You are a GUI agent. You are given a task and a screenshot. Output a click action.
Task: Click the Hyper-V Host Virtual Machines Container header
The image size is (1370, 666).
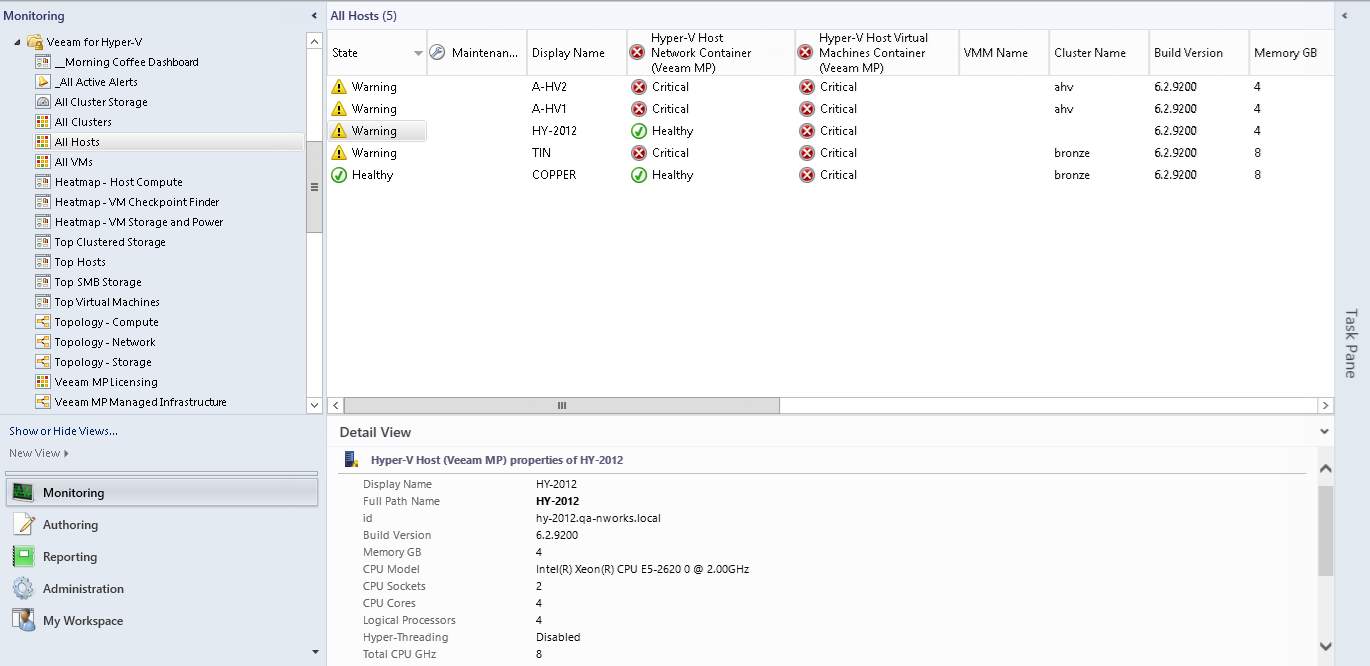[x=877, y=53]
